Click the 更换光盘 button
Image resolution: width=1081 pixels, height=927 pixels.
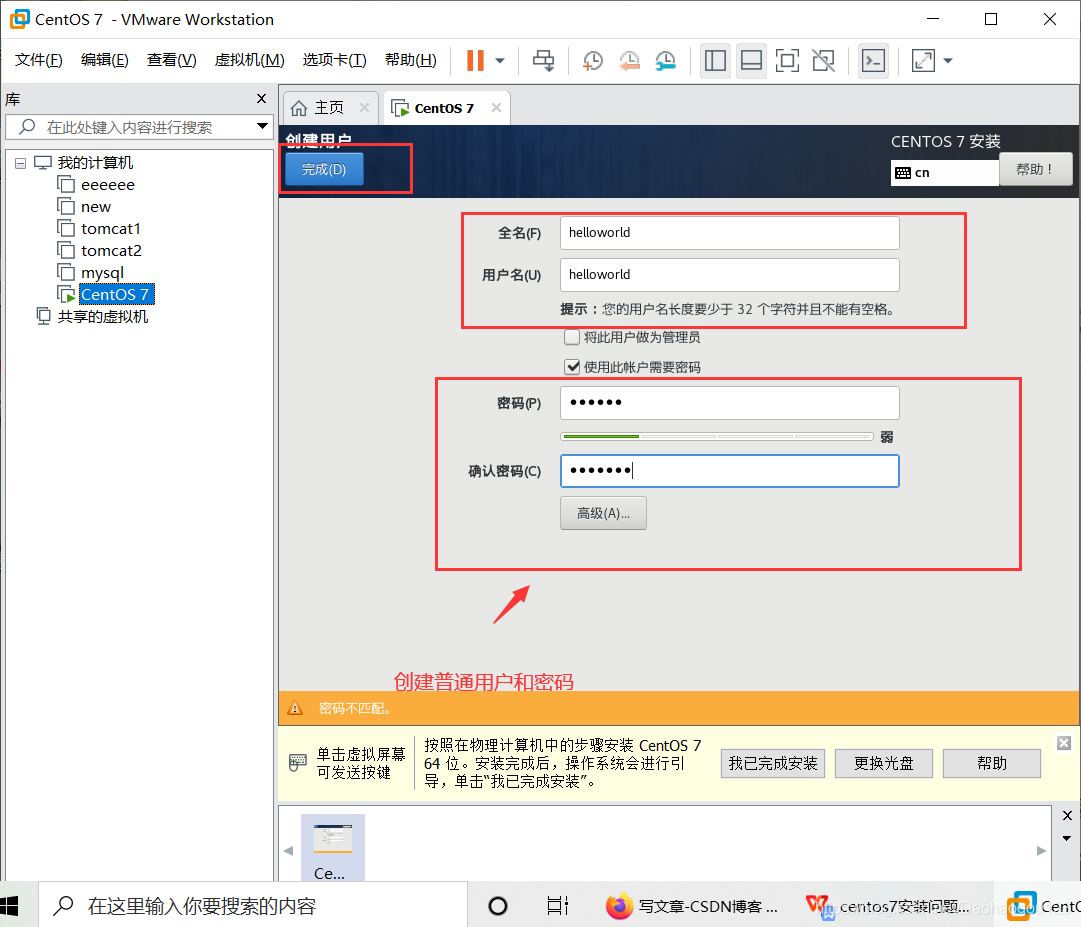884,764
